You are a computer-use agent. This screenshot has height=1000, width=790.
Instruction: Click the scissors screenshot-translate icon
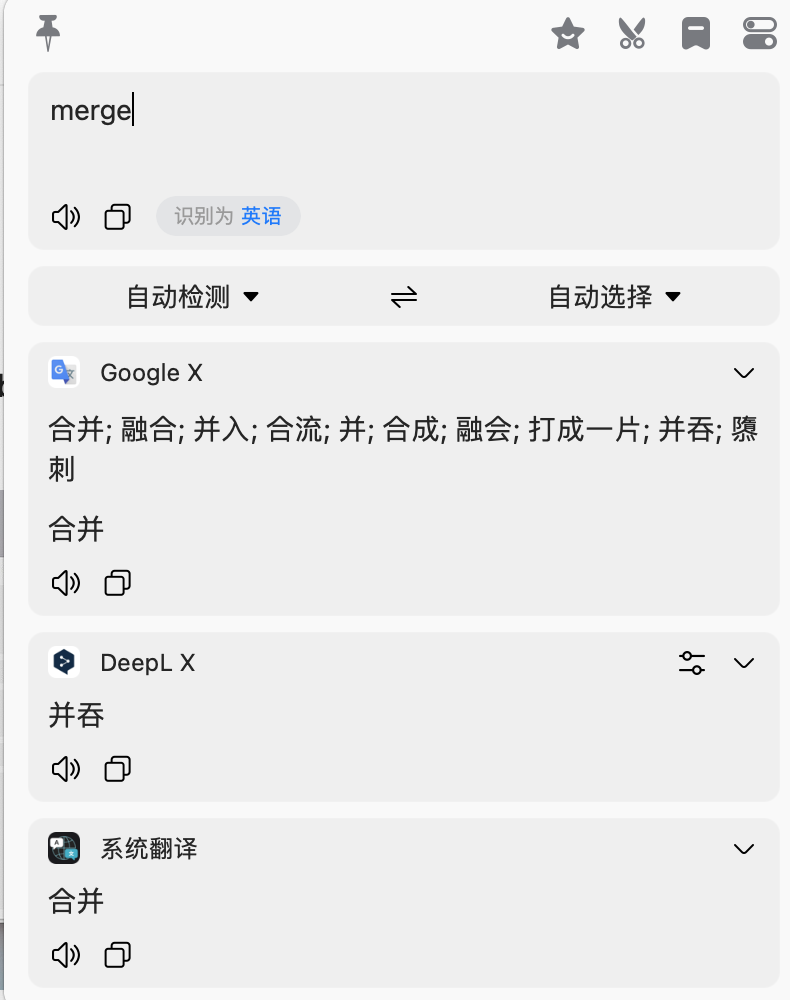(632, 33)
